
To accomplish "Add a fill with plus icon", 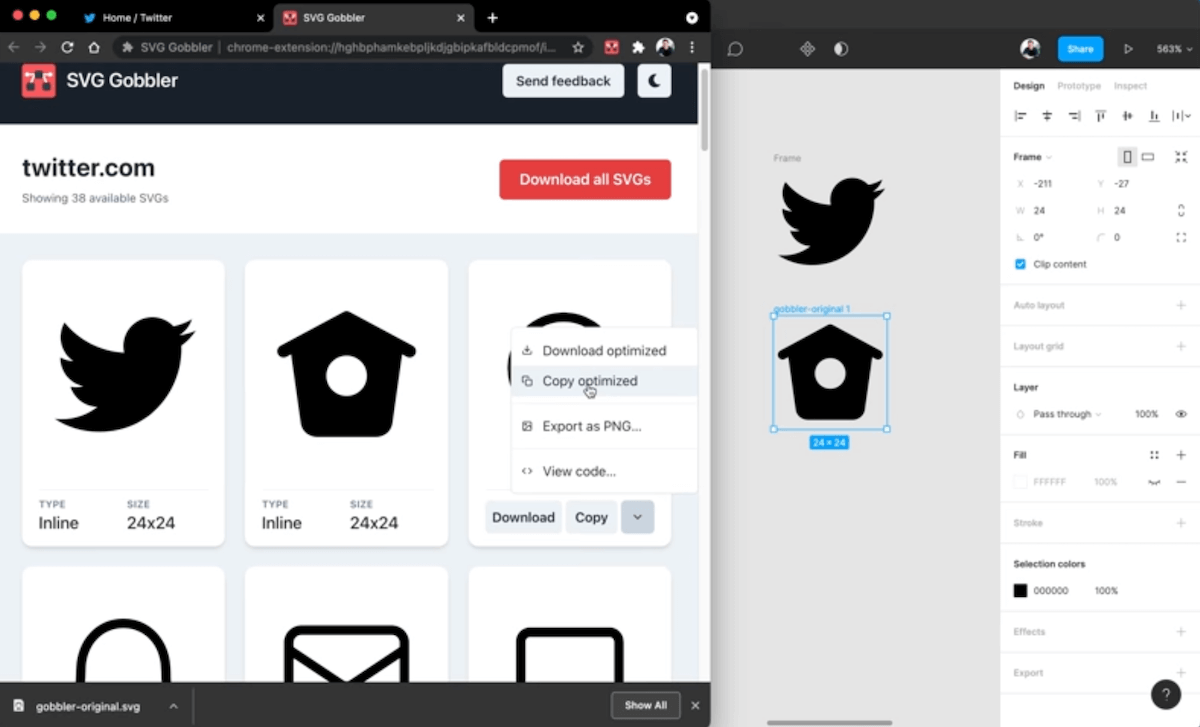I will point(1181,455).
